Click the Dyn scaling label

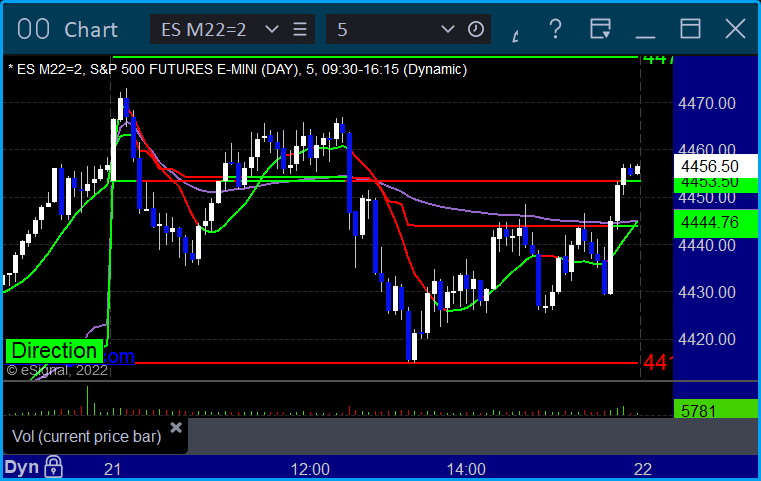(22, 467)
